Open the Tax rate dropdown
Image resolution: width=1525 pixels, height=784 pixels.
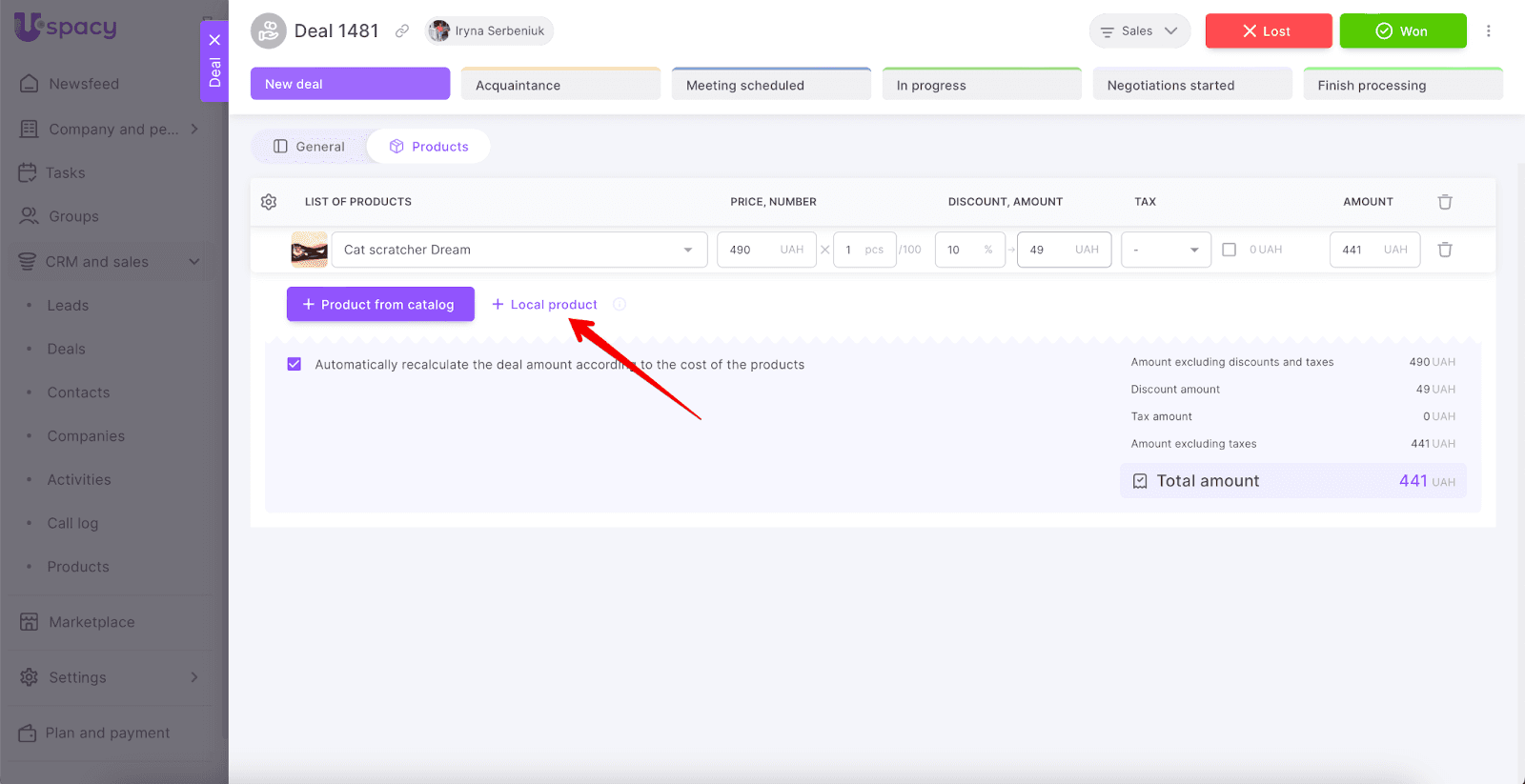[1165, 250]
